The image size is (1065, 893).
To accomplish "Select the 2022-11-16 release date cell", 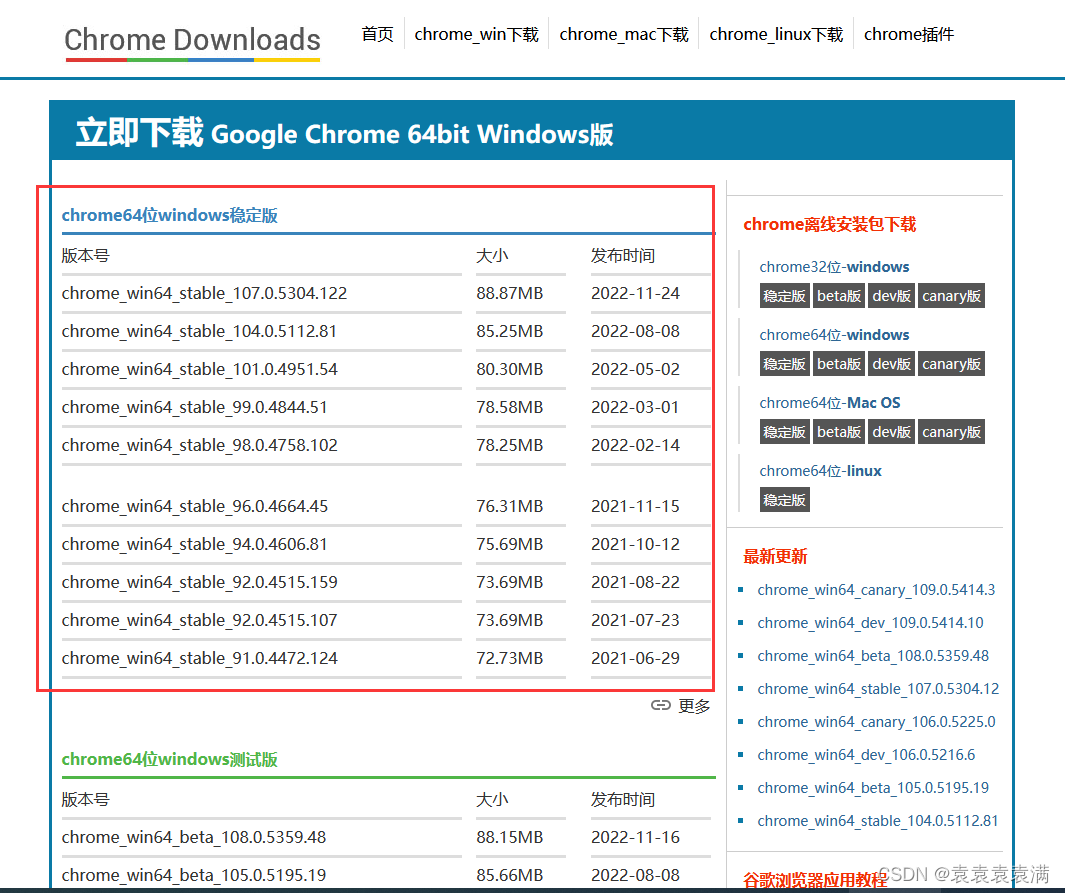I will [635, 837].
